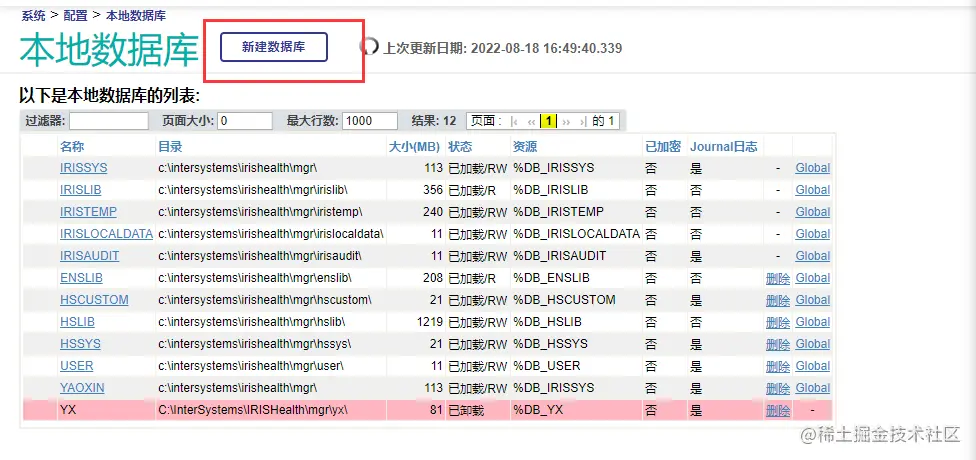The height and width of the screenshot is (460, 976).
Task: Click 删除 for USER row
Action: click(778, 366)
